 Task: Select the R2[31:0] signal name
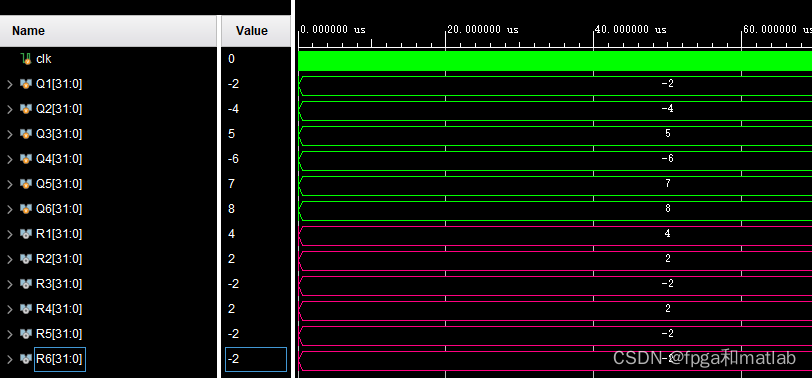tap(59, 259)
